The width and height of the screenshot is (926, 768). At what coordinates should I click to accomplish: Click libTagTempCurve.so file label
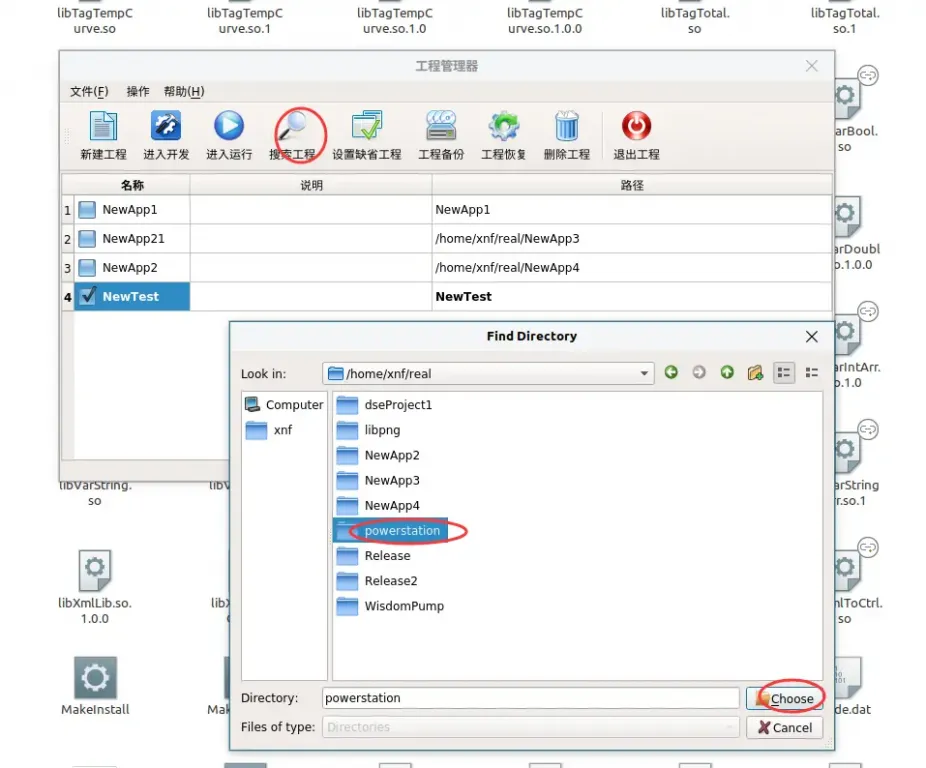(x=94, y=21)
